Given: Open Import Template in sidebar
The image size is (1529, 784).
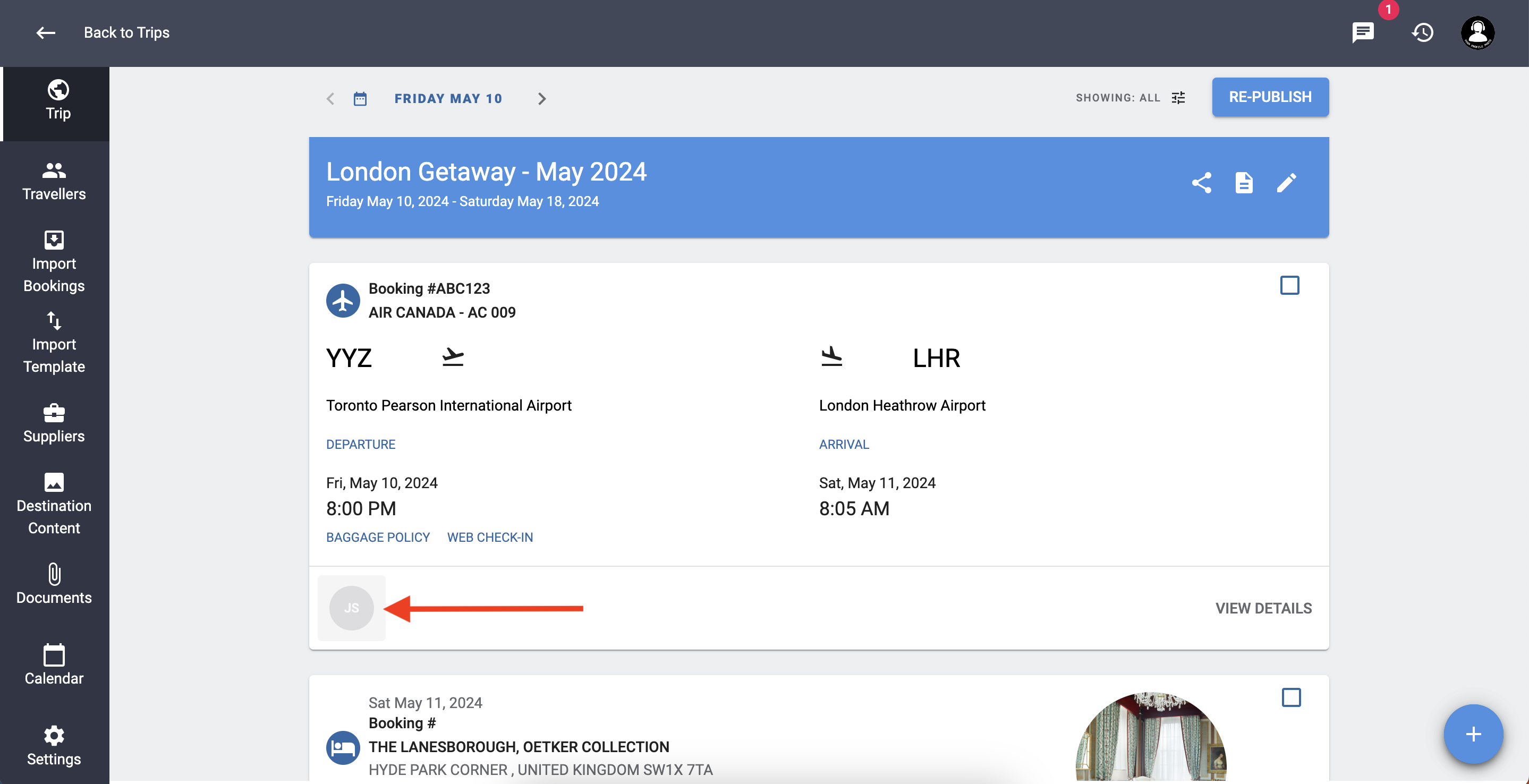Looking at the screenshot, I should point(54,343).
